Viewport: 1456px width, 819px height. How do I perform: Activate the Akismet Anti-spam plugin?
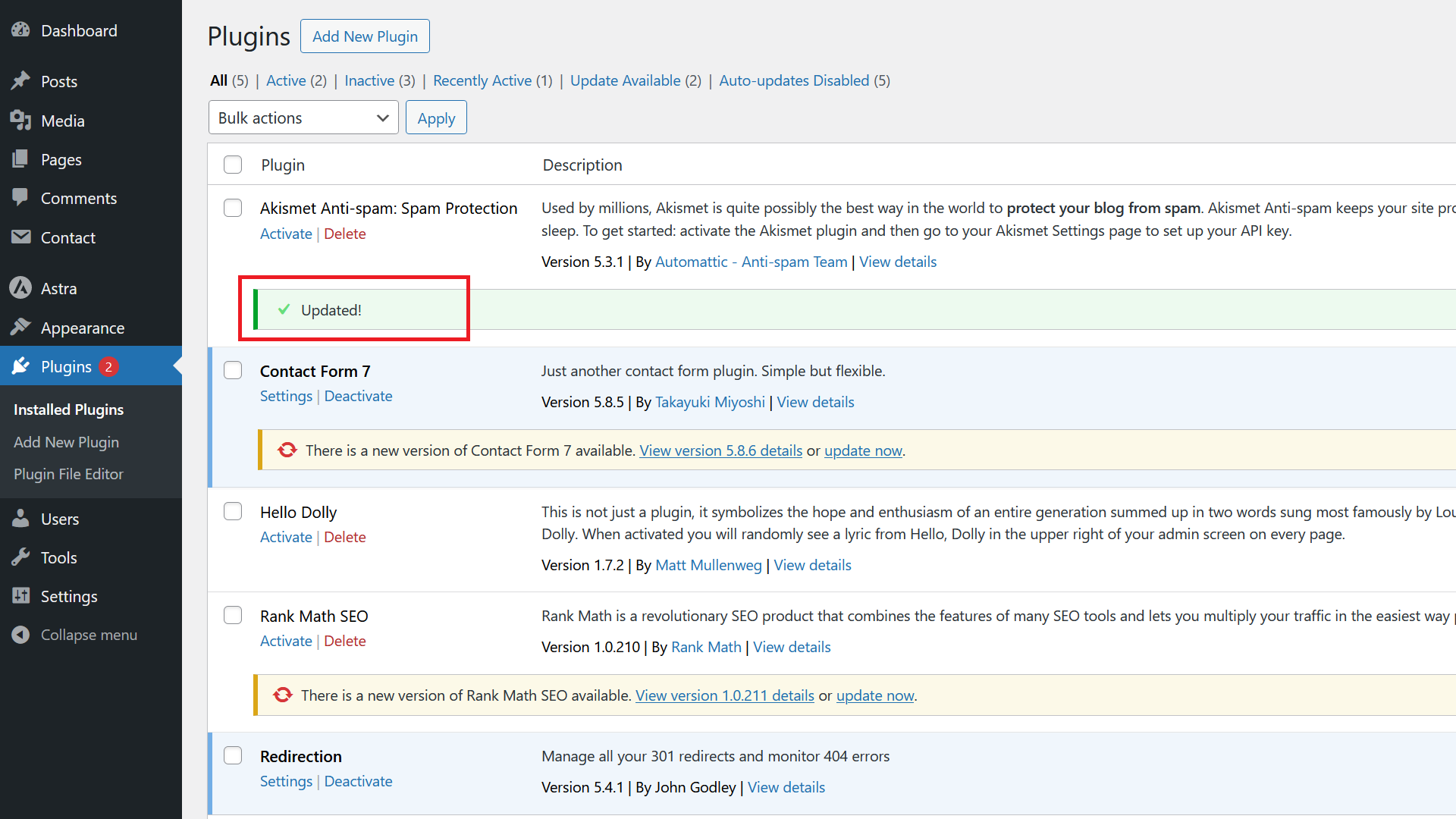286,234
